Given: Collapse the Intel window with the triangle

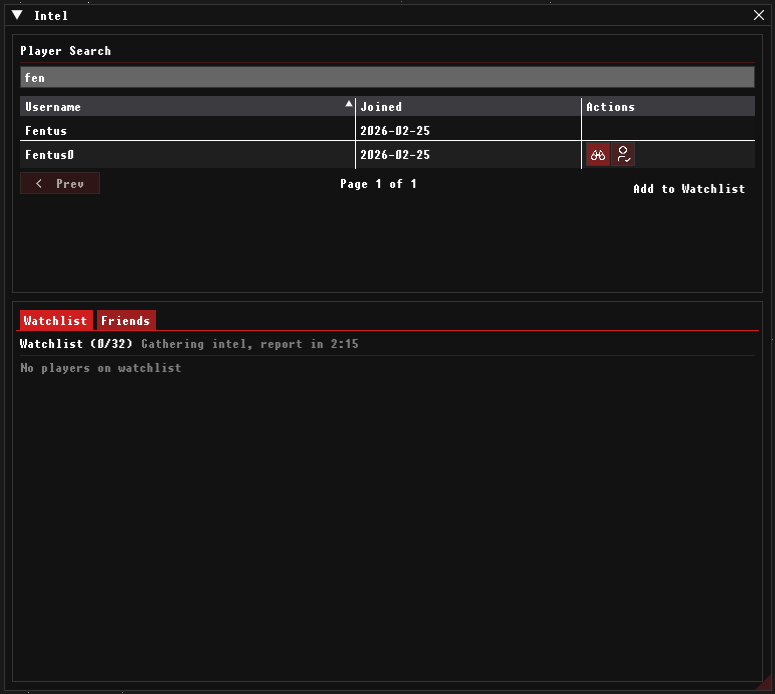Looking at the screenshot, I should [x=17, y=15].
